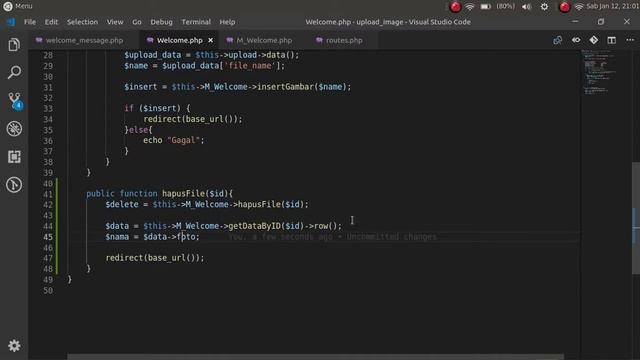640x360 pixels.
Task: Click the open changes editor icon
Action: 557,40
